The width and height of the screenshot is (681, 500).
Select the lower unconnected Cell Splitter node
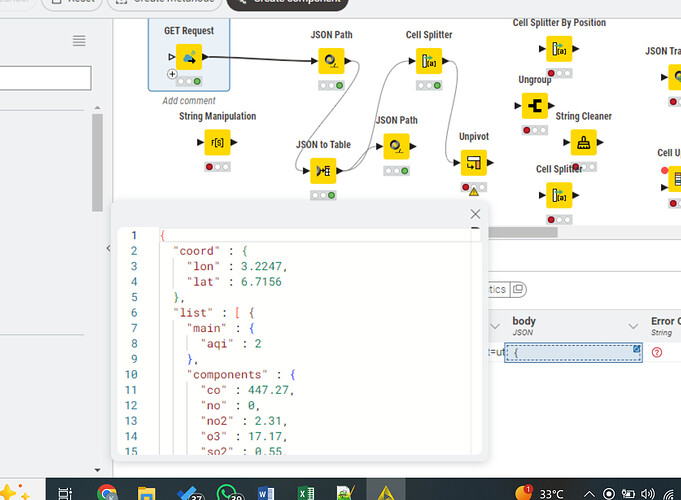(559, 195)
